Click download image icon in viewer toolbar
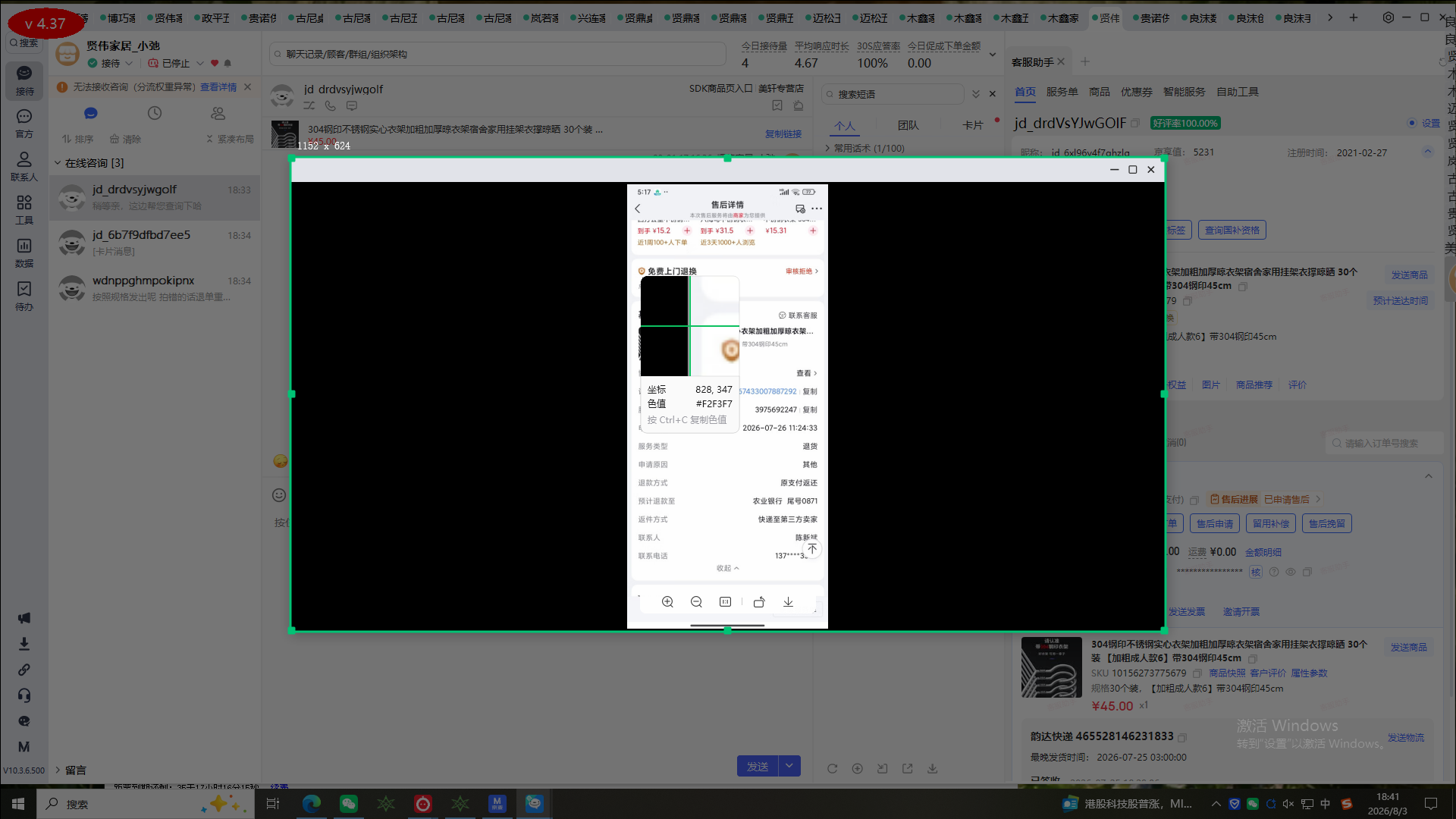Image resolution: width=1456 pixels, height=819 pixels. 788,602
